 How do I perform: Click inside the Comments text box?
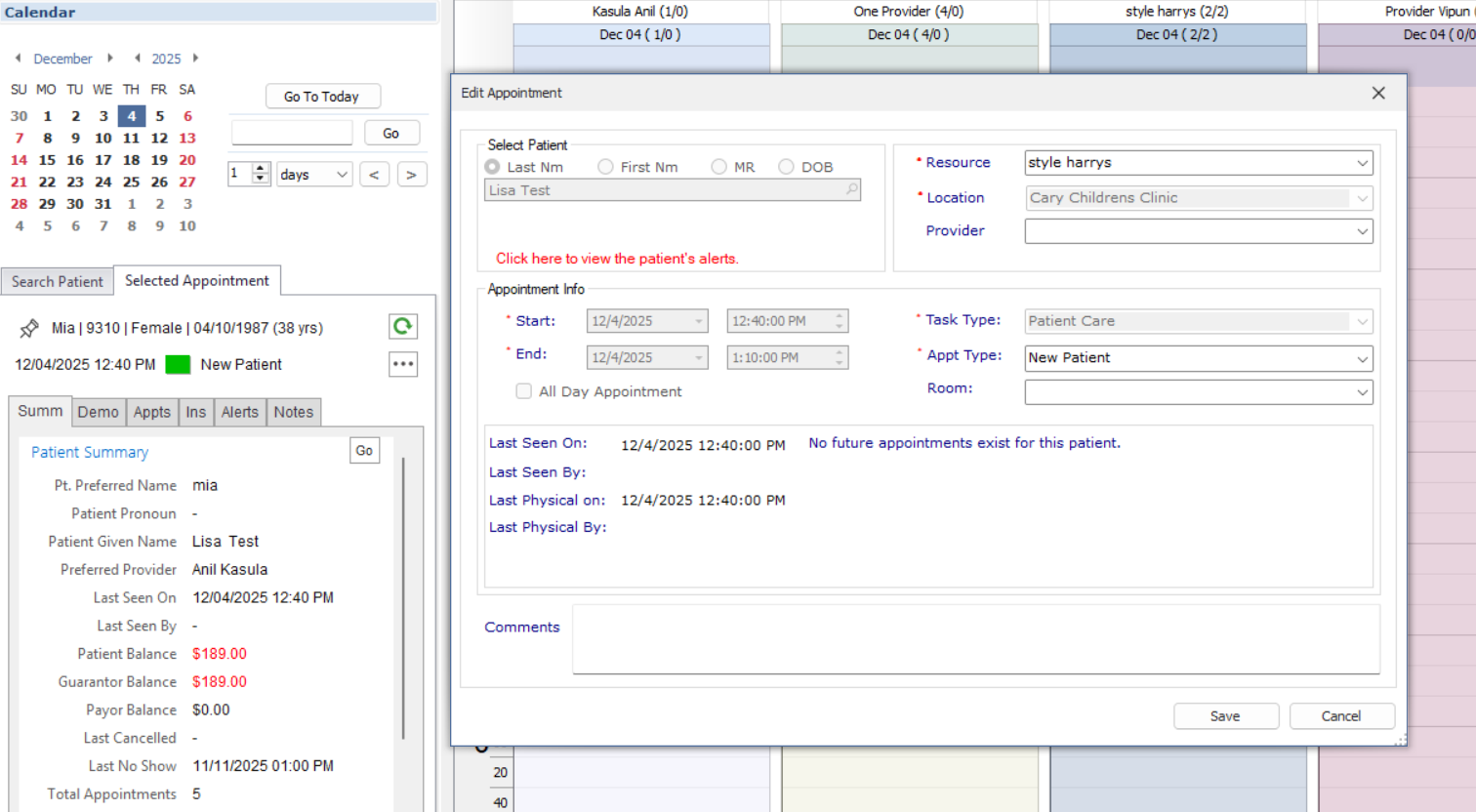coord(975,638)
